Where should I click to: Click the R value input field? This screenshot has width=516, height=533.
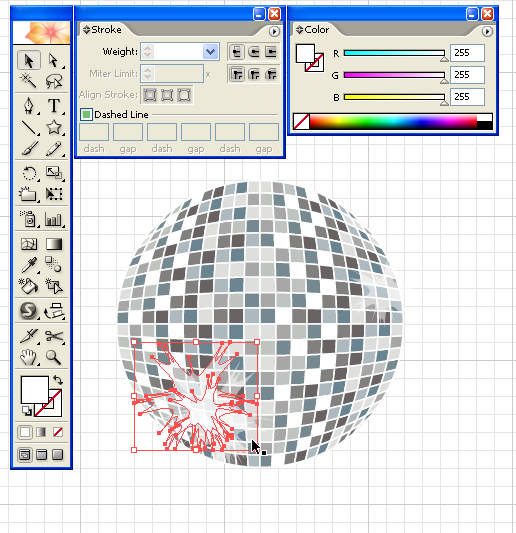[x=467, y=53]
